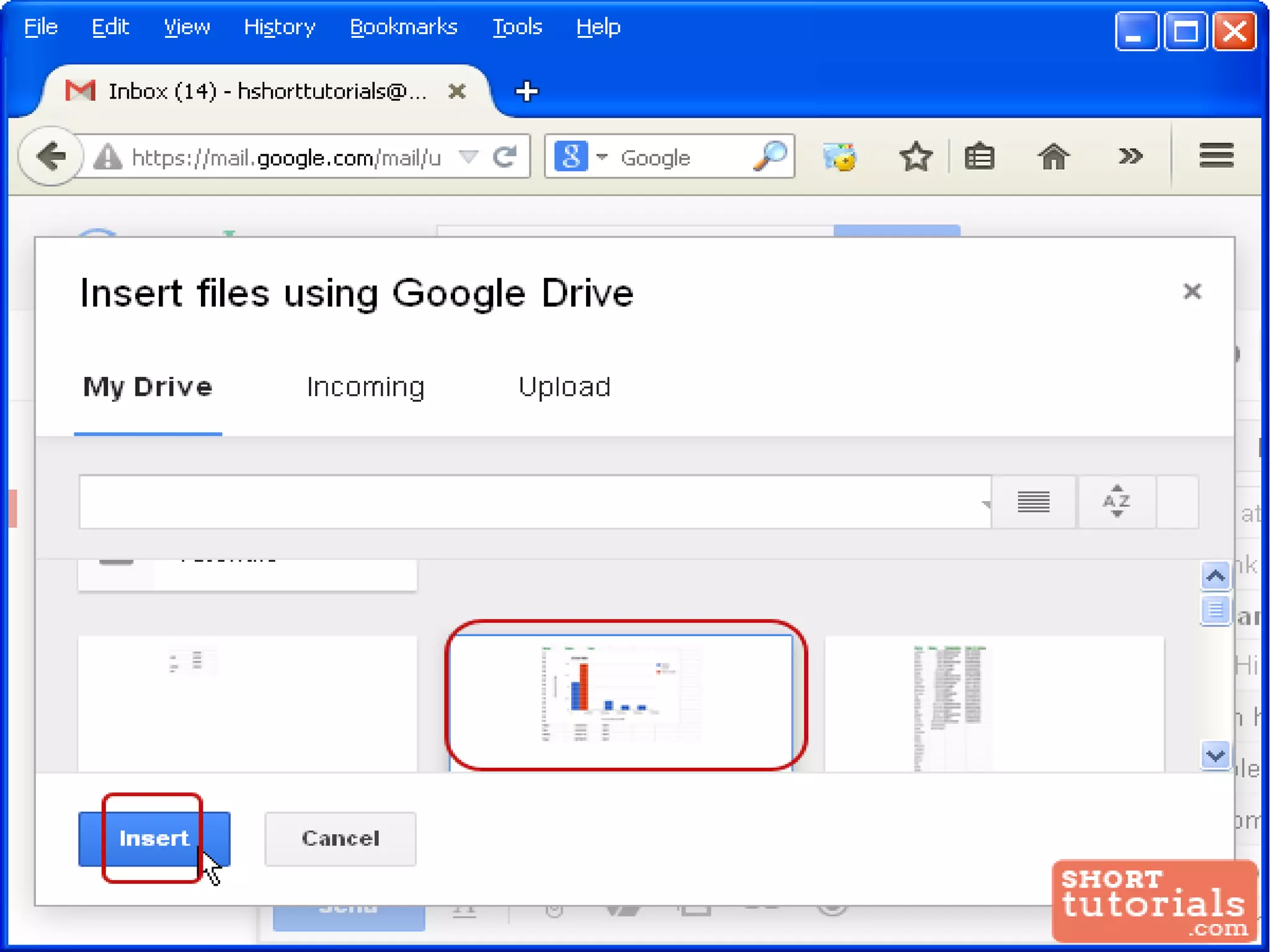
Task: Open the bookmarks list icon
Action: click(979, 157)
